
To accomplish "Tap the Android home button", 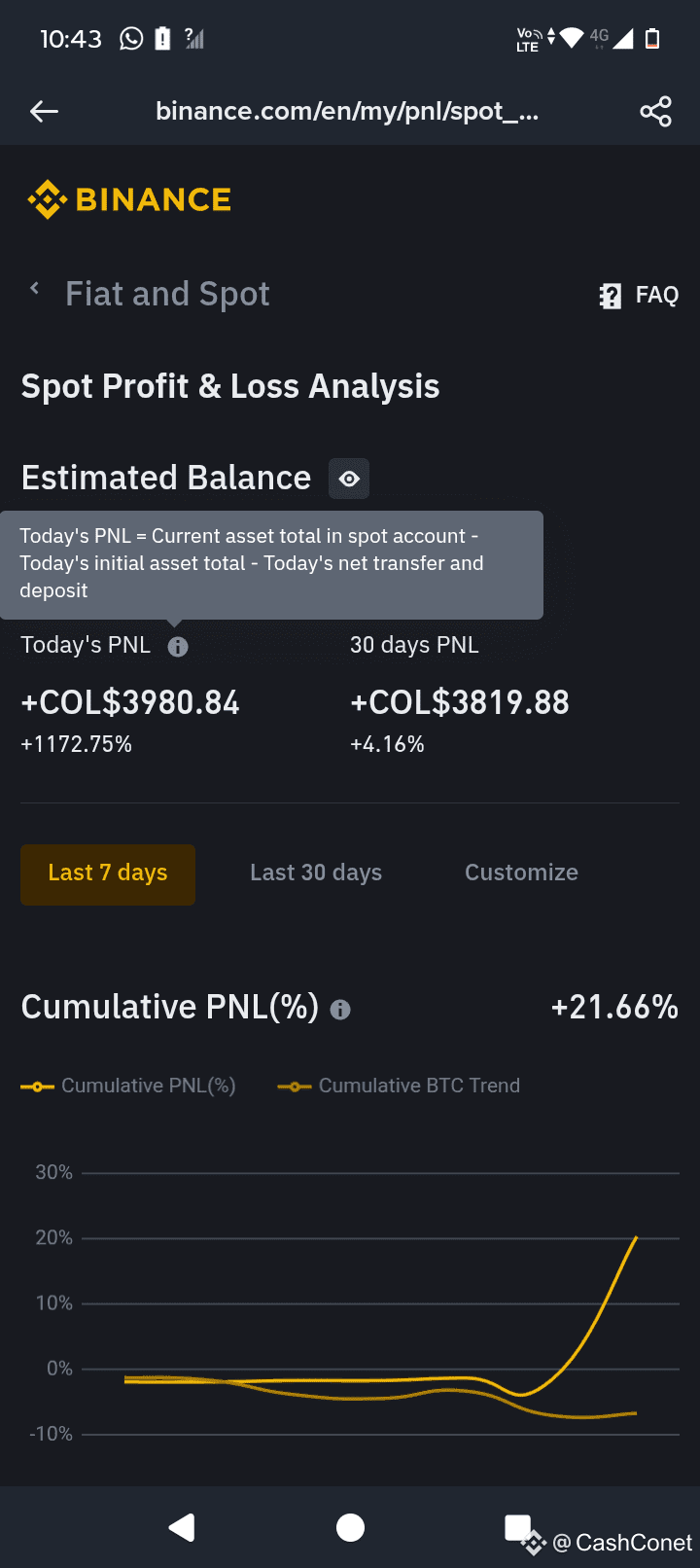I will 350,1528.
